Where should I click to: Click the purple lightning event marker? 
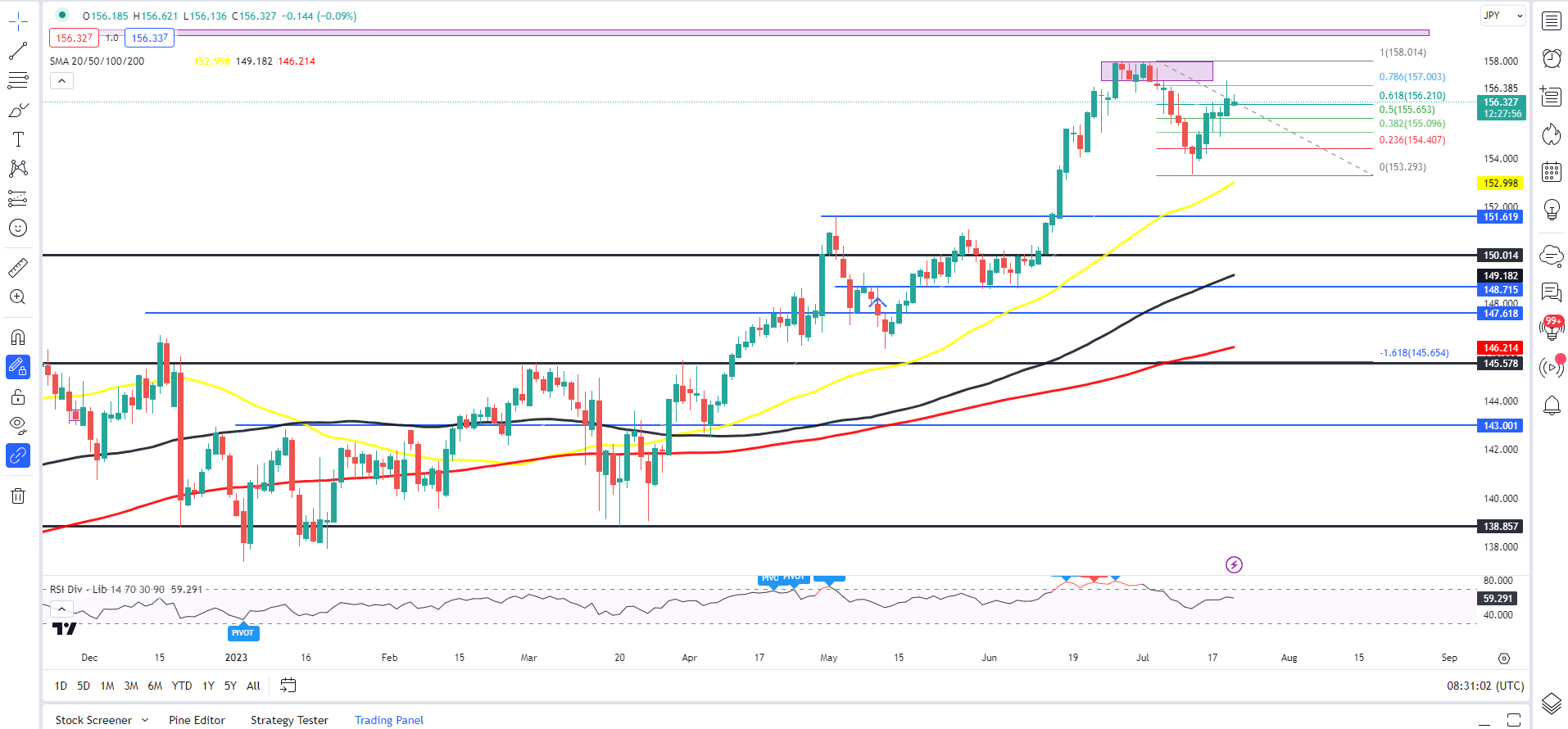[1234, 564]
